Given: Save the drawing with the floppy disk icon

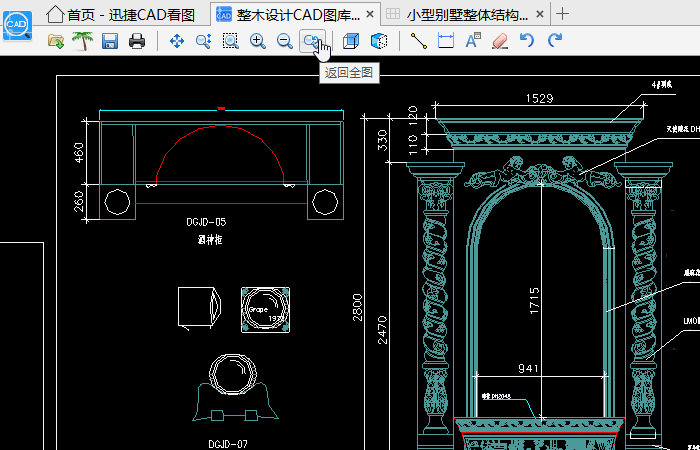Looking at the screenshot, I should click(110, 41).
